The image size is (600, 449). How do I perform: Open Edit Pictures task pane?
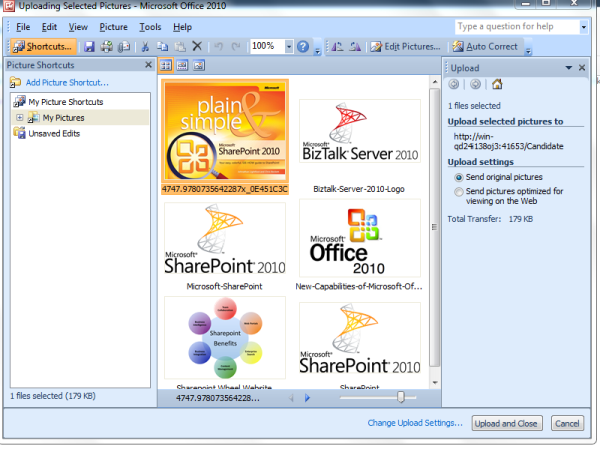[406, 47]
